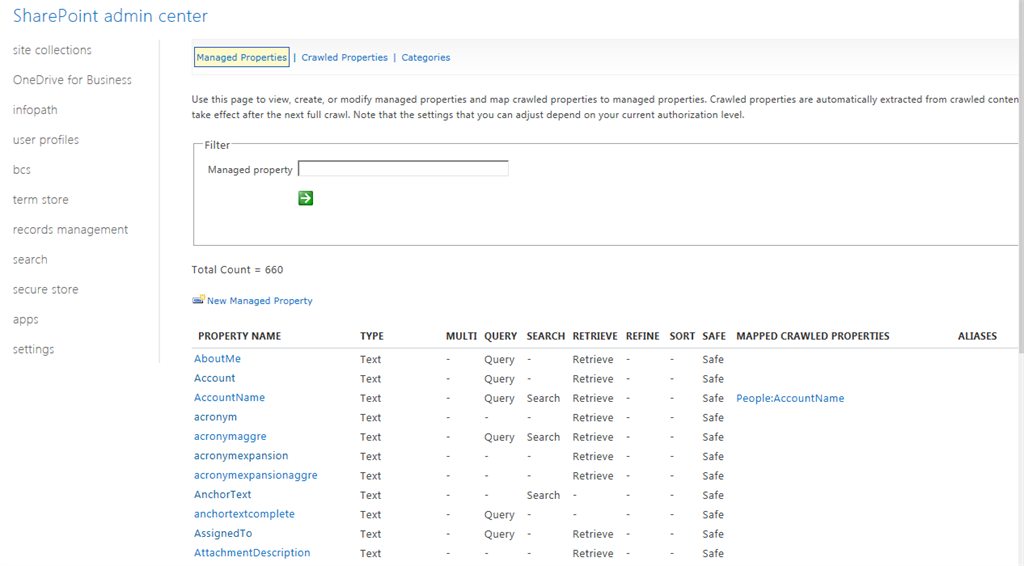Open the AttachmentDescription property
This screenshot has width=1024, height=566.
tap(252, 553)
